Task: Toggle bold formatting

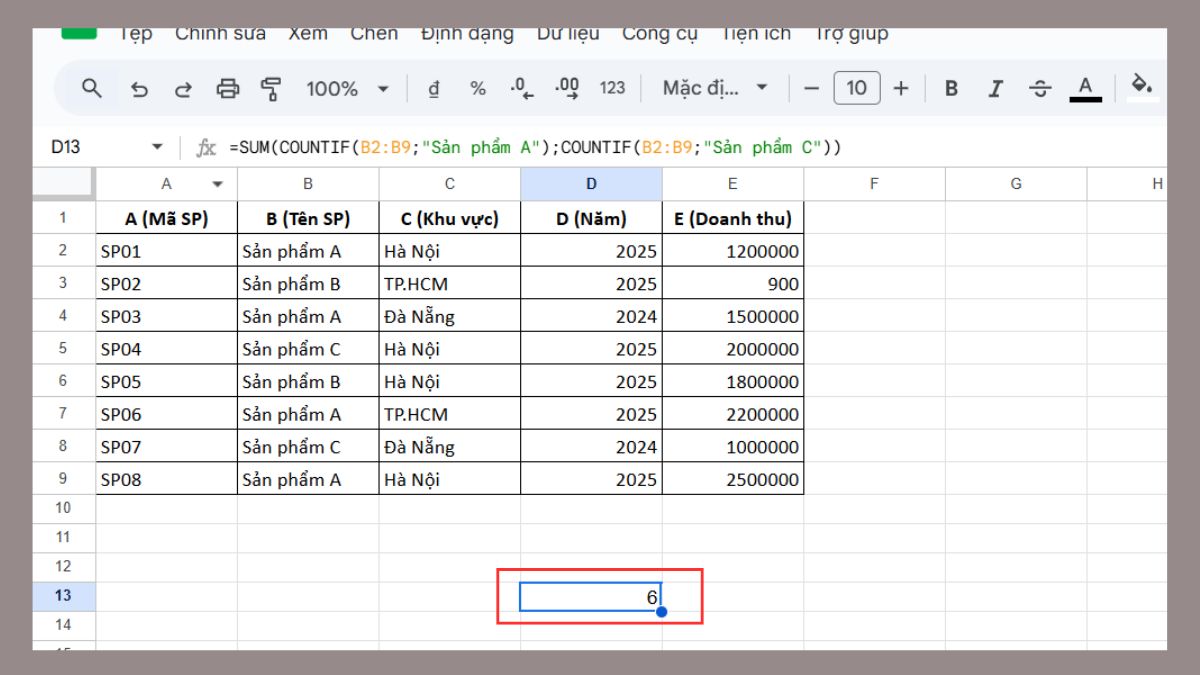Action: 950,88
